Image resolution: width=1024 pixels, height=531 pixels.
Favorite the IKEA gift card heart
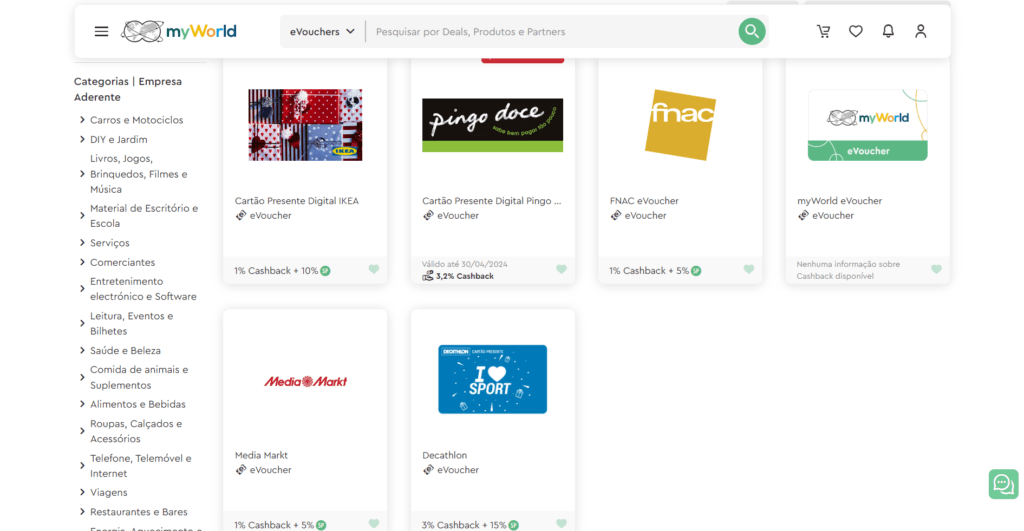pos(374,269)
